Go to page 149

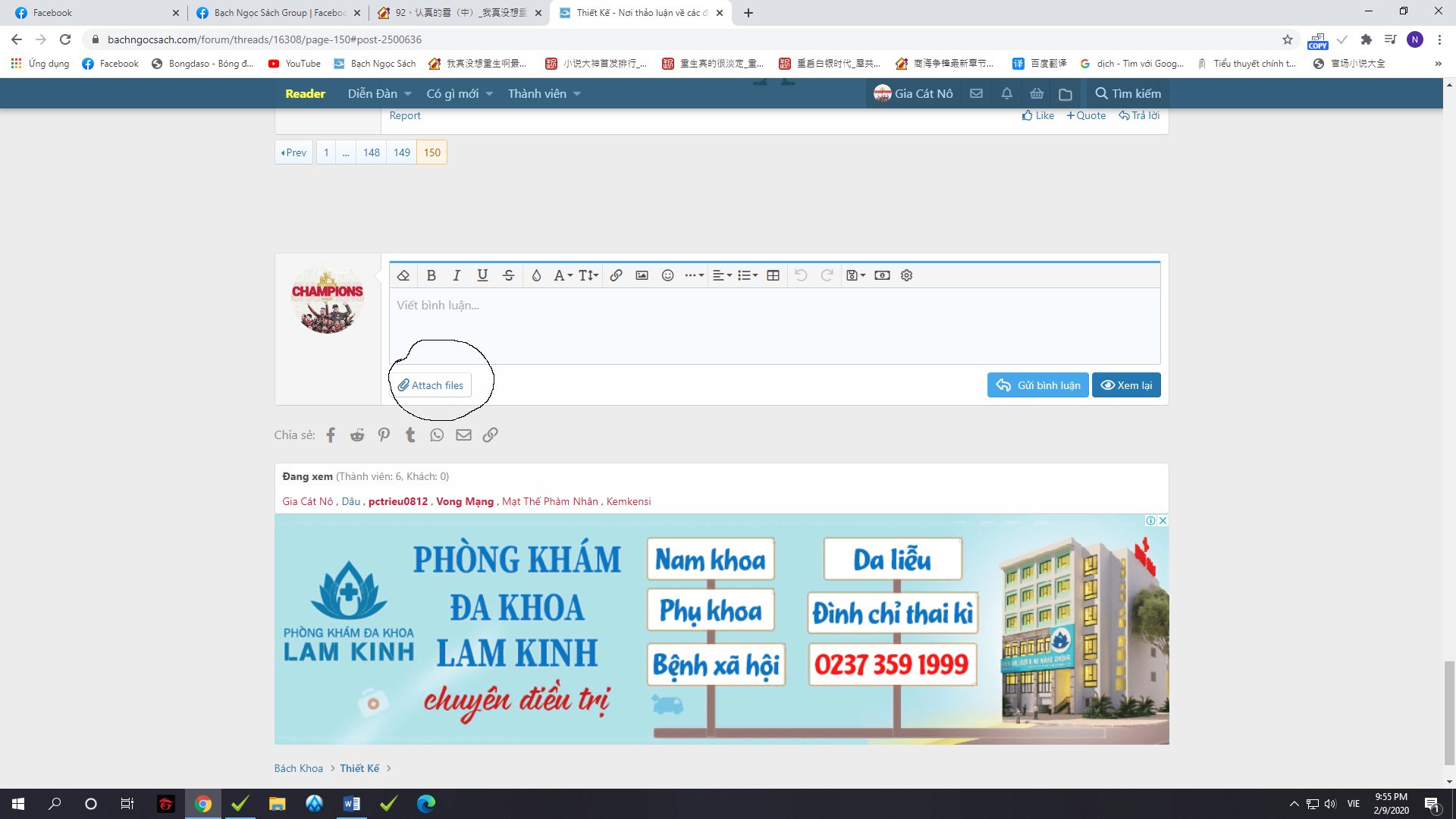click(402, 152)
